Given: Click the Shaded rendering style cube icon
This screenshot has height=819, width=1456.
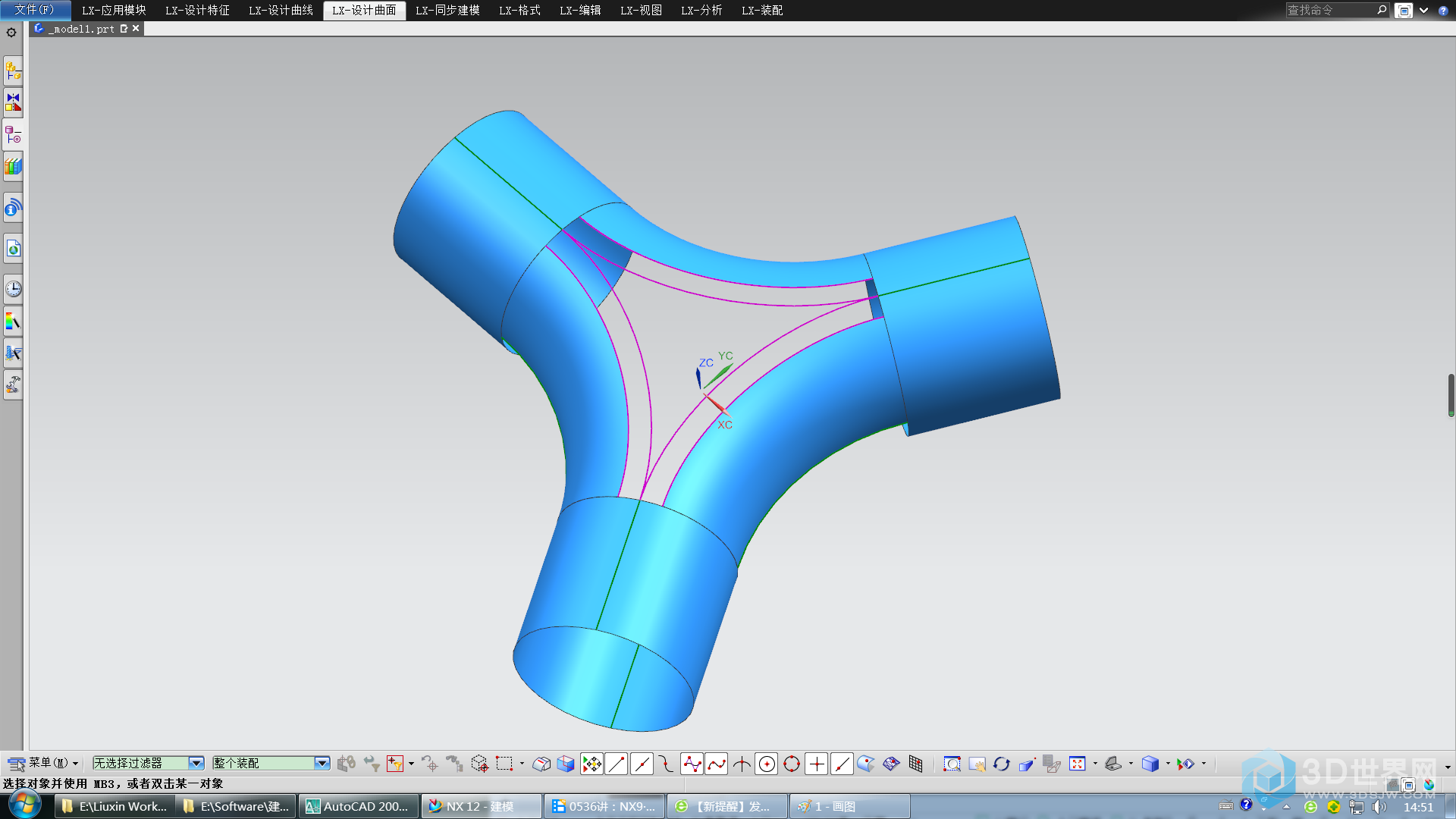Looking at the screenshot, I should point(1150,764).
